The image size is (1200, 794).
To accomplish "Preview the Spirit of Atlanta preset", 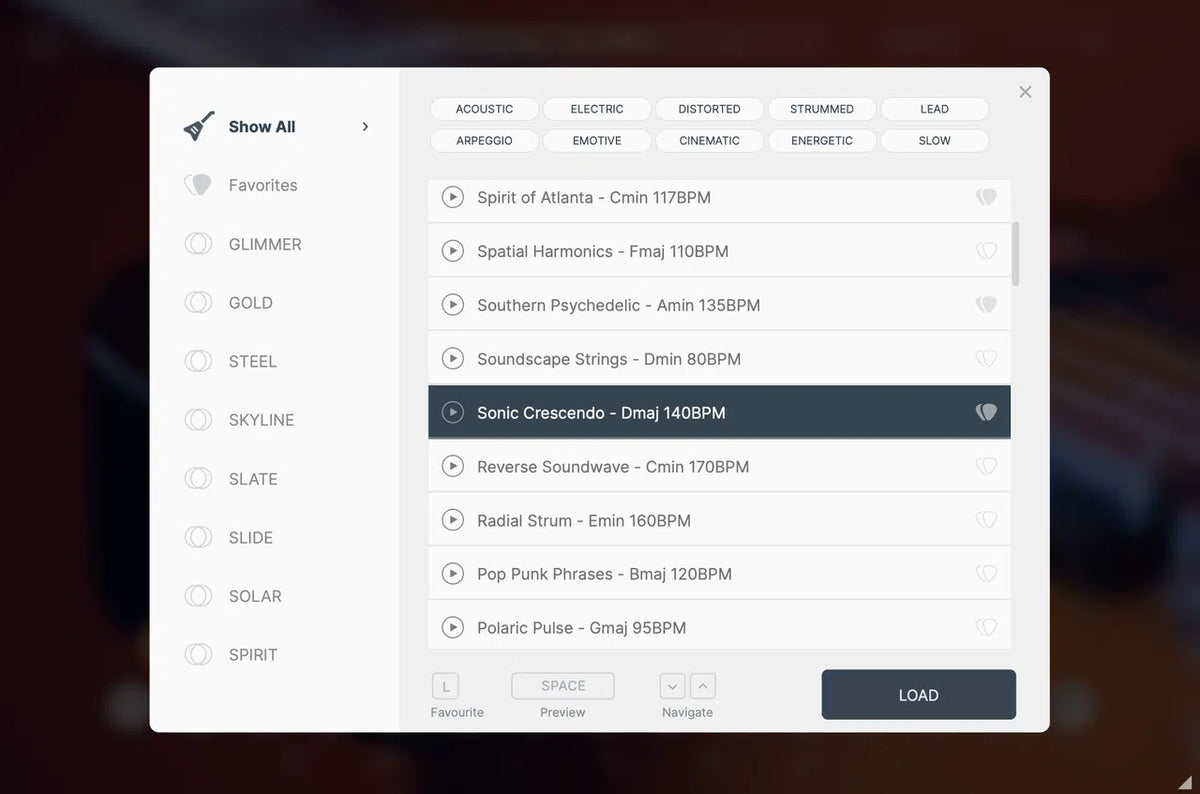I will coord(453,198).
